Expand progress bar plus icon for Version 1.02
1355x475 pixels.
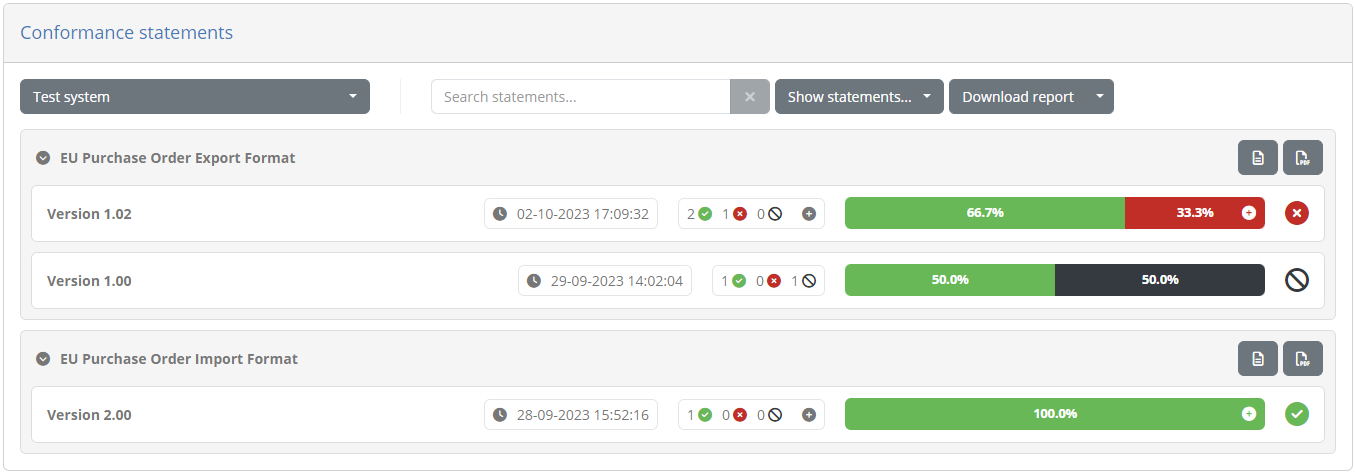pyautogui.click(x=1248, y=213)
